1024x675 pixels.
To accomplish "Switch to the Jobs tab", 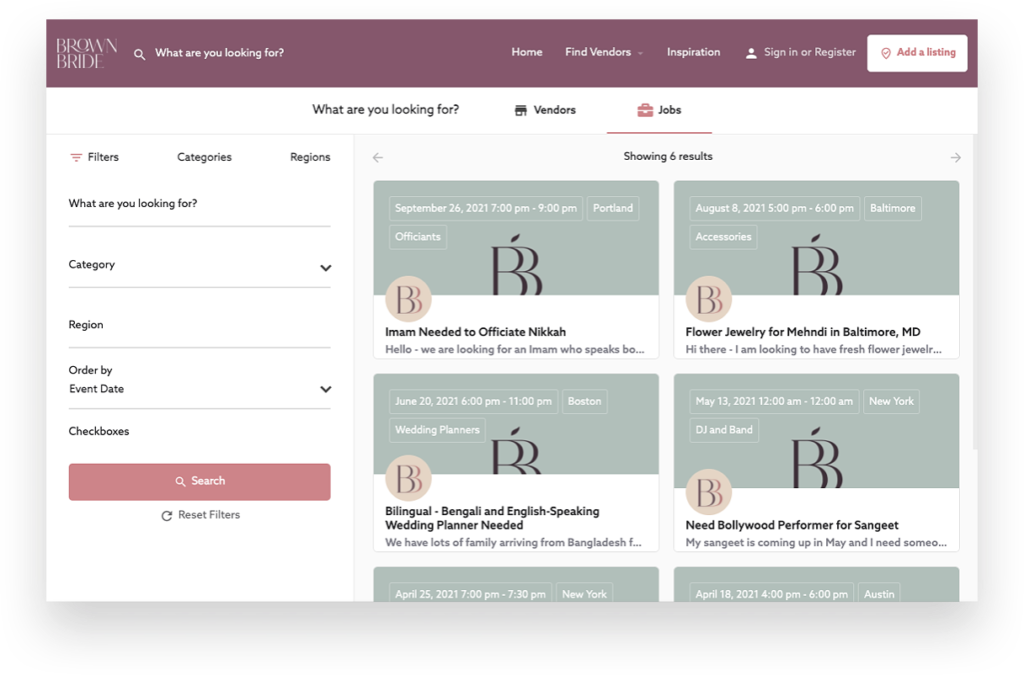I will pyautogui.click(x=659, y=110).
